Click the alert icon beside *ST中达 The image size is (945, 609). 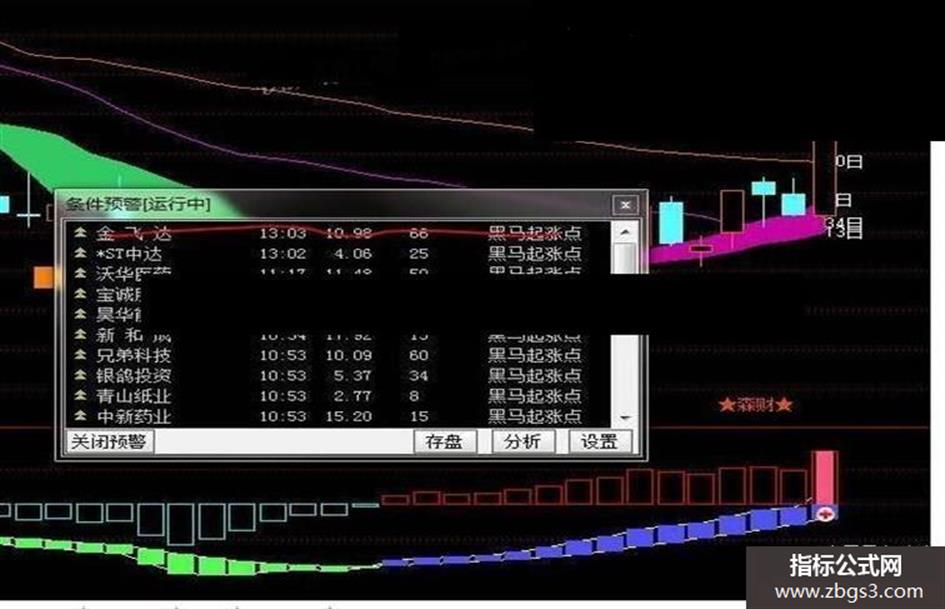(80, 252)
